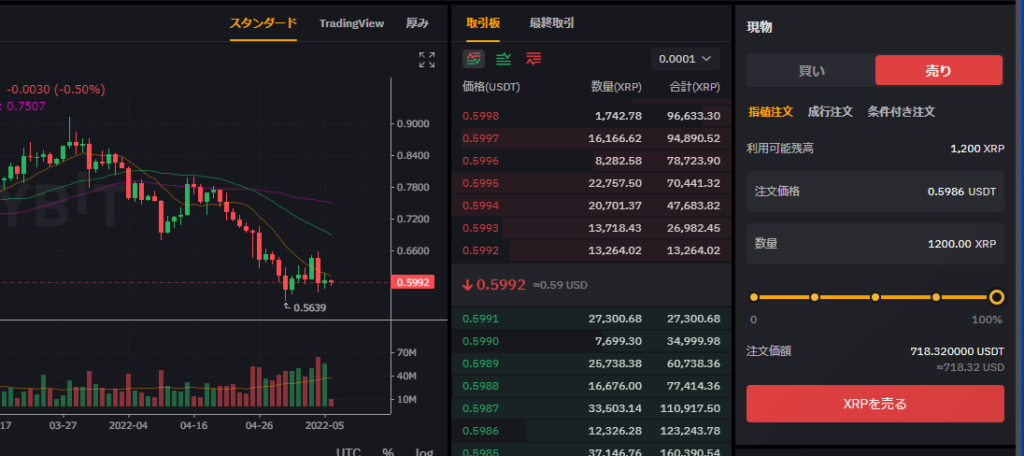Switch to TradingView chart tab
1024x456 pixels.
click(351, 24)
